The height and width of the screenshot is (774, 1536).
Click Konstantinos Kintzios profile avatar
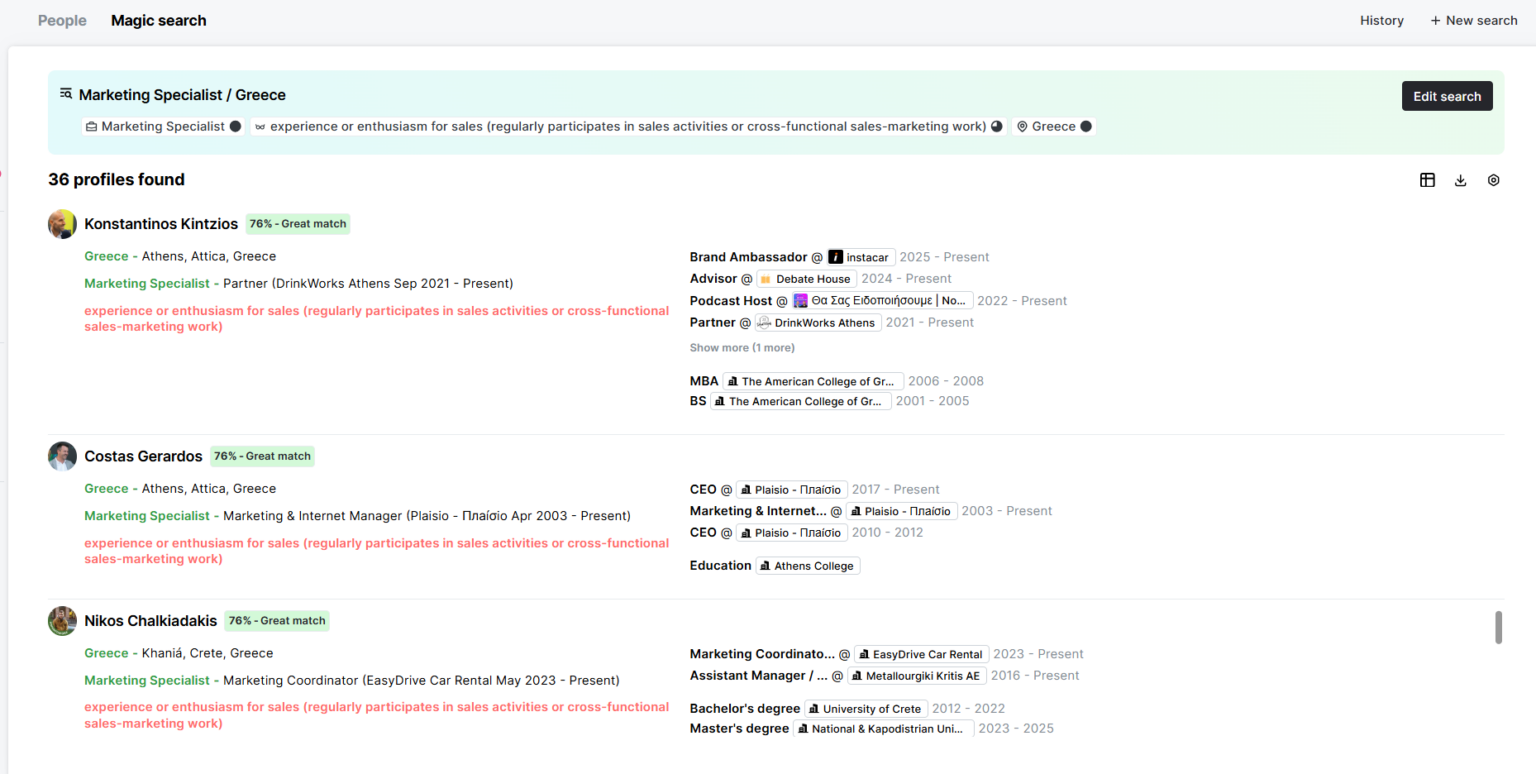click(x=62, y=224)
